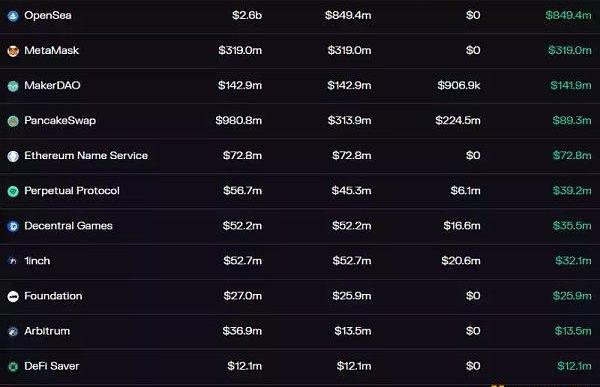
Task: Click the green $12.1m DeFi Saver value
Action: [574, 366]
